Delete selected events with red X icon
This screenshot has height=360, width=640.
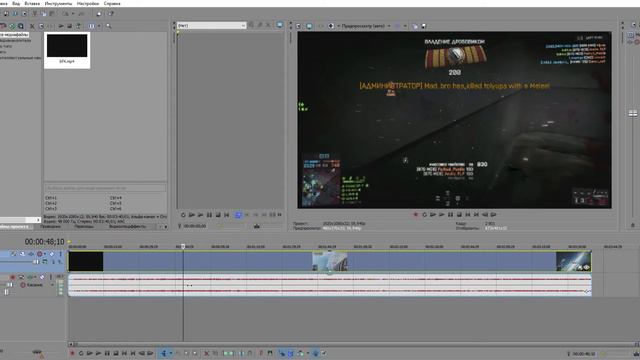click(207, 353)
